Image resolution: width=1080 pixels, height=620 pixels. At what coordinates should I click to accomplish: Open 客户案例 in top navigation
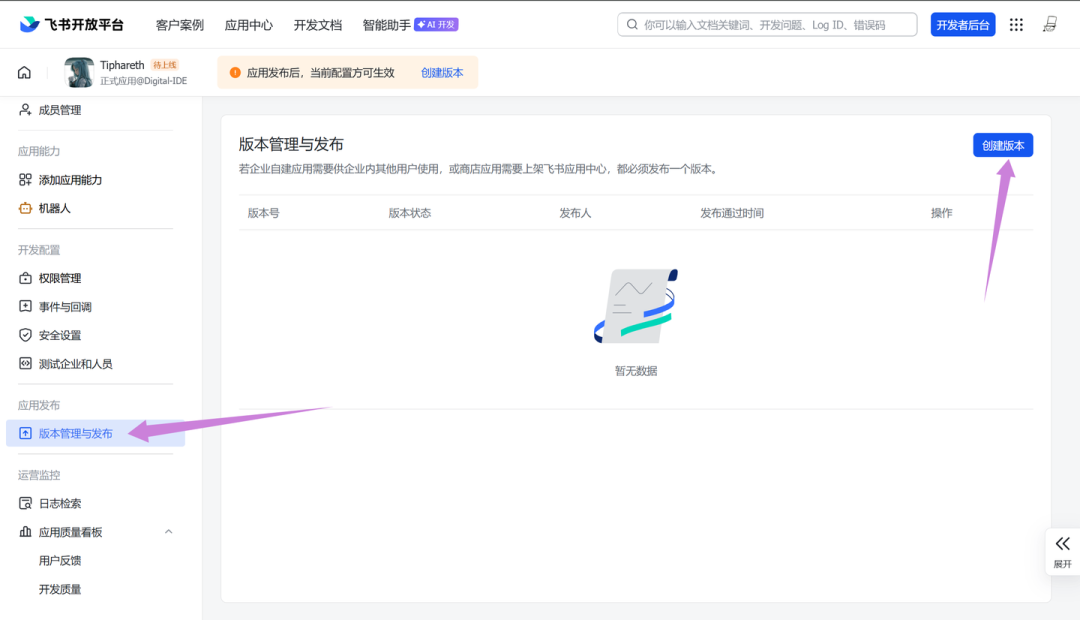coord(180,25)
